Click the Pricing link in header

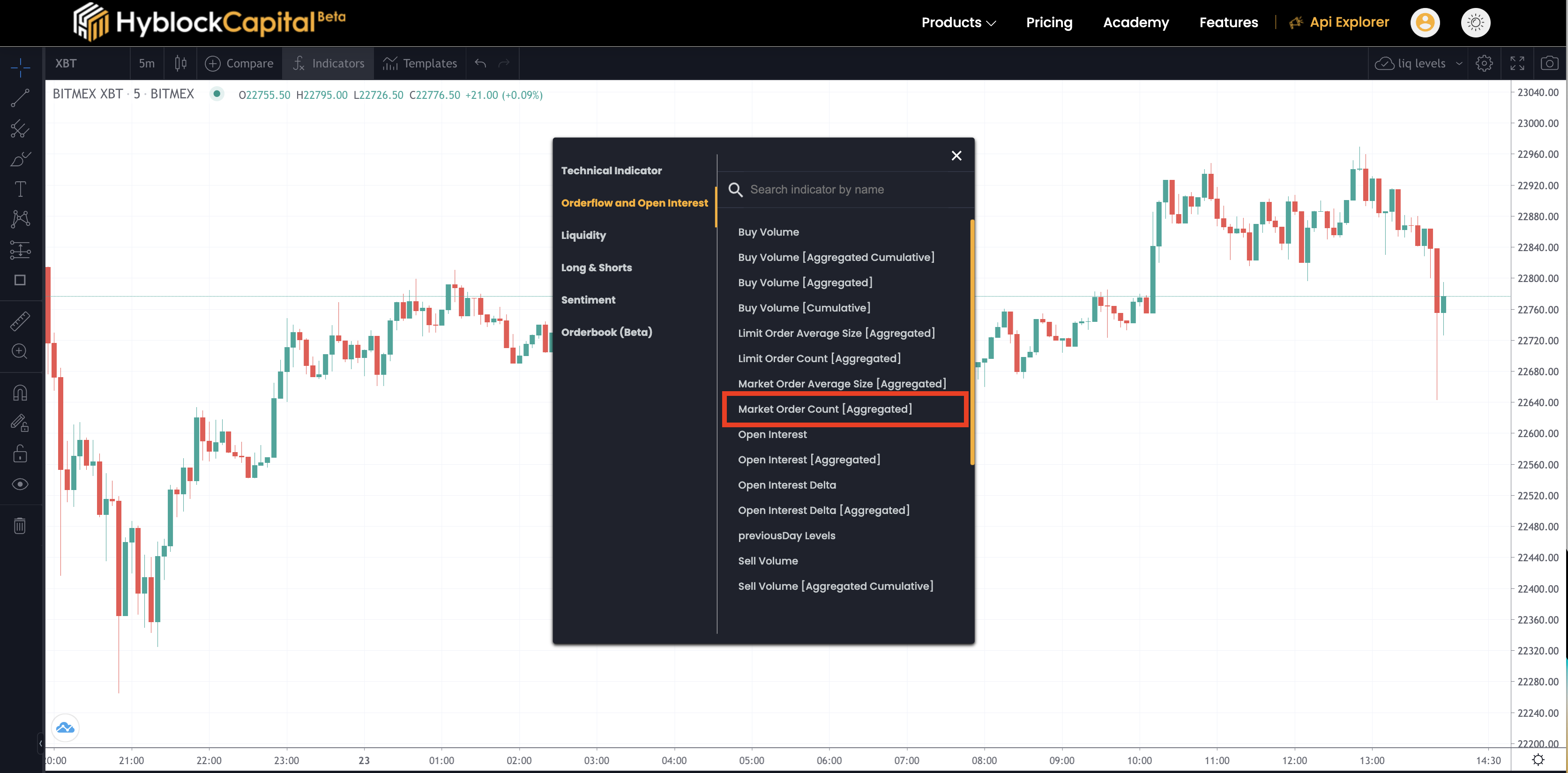click(1049, 22)
